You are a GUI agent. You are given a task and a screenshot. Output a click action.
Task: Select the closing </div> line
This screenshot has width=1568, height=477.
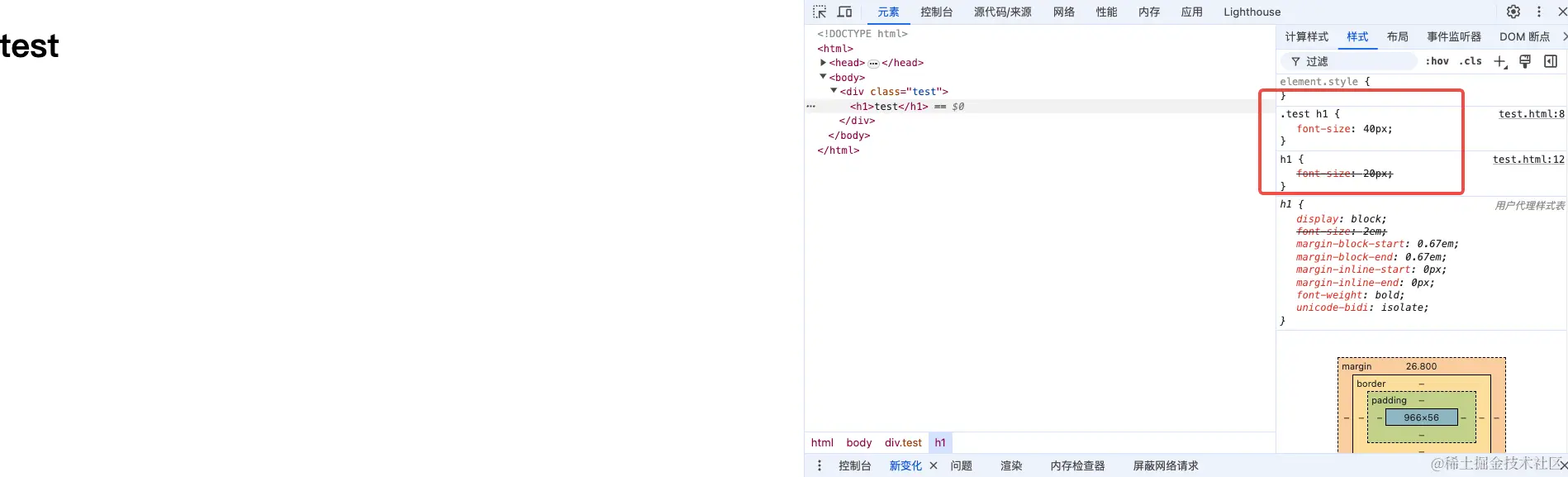[x=858, y=121]
